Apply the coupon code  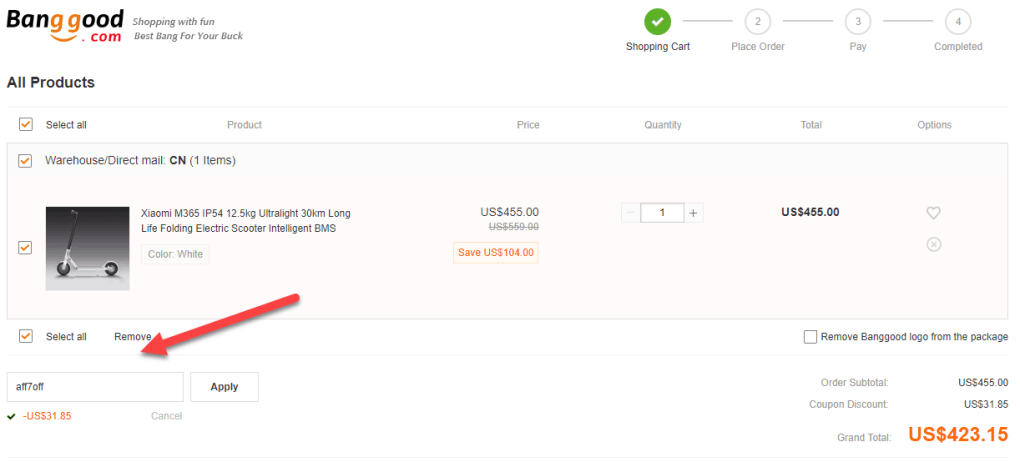pos(224,387)
